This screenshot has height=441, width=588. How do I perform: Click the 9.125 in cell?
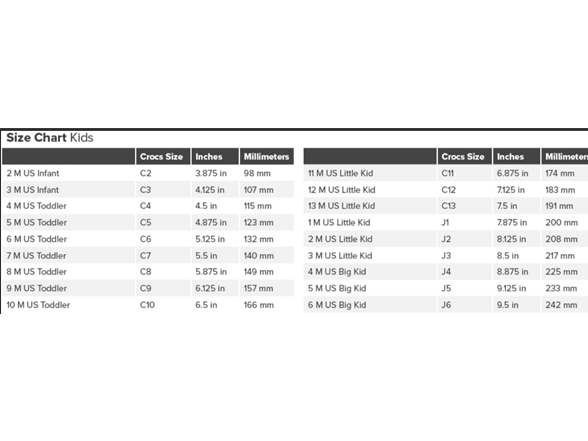coord(516,288)
